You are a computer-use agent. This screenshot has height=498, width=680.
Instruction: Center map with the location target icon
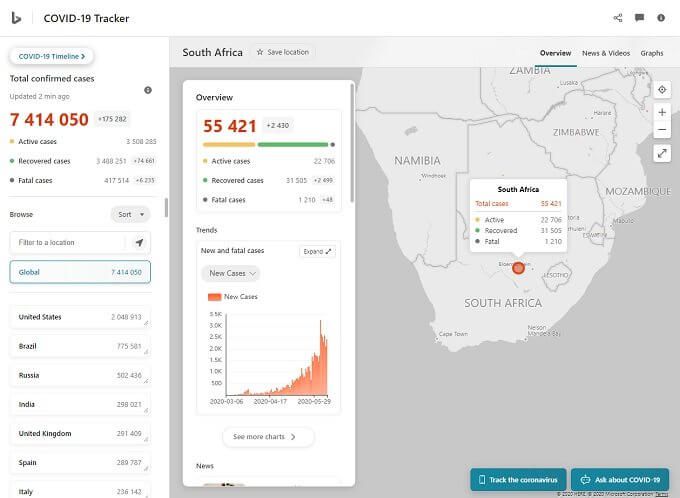click(x=662, y=89)
